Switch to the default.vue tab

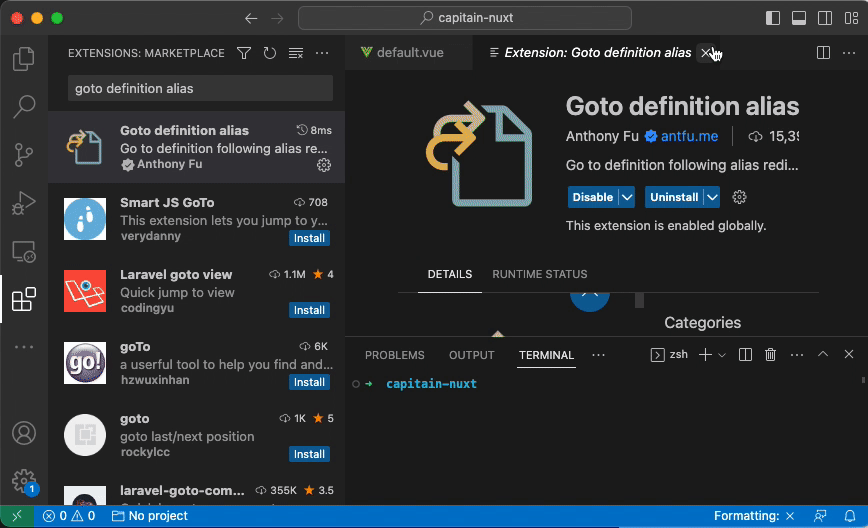click(409, 53)
